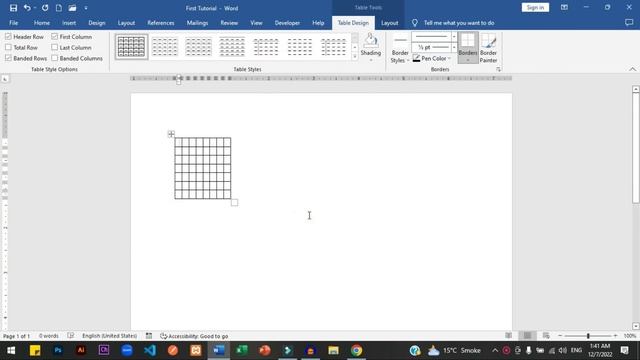Viewport: 640px width, 360px height.
Task: Open Table Tools Layout tab
Action: tap(389, 23)
